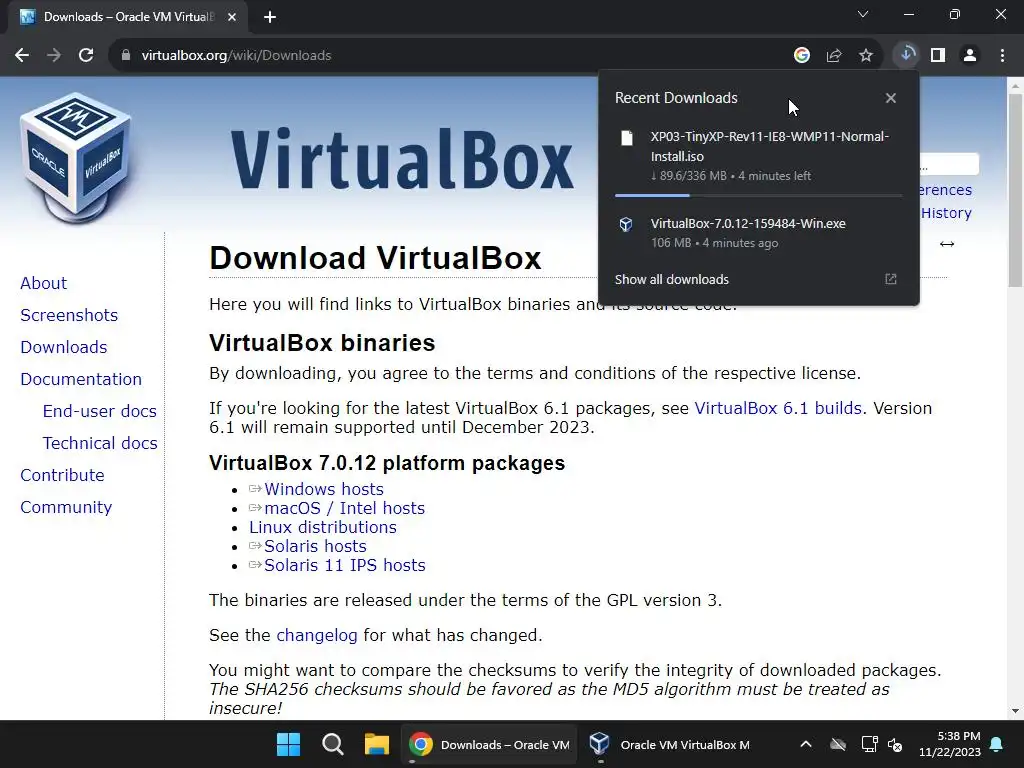Screen dimensions: 1024x768
Task: Toggle the Chrome downloads toolbar icon
Action: [906, 55]
